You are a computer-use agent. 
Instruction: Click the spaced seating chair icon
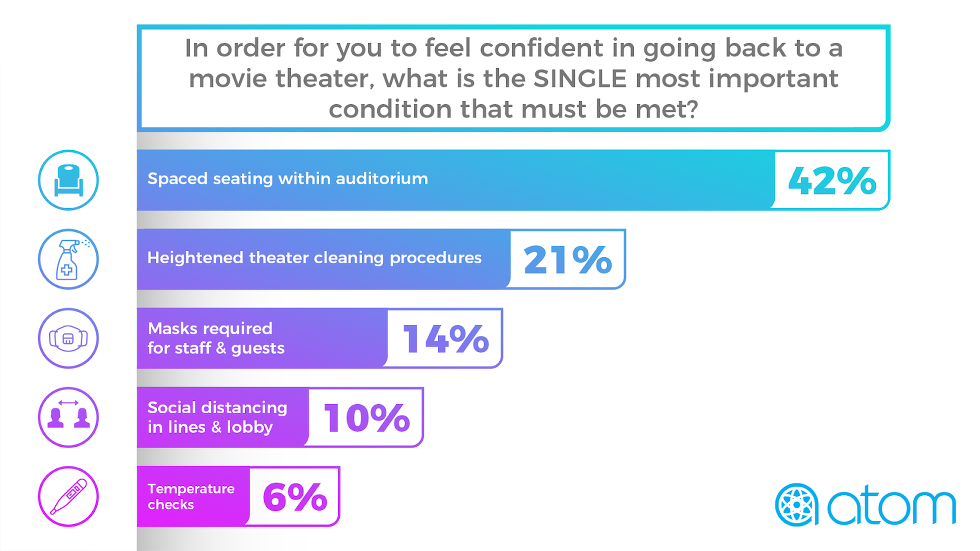68,180
